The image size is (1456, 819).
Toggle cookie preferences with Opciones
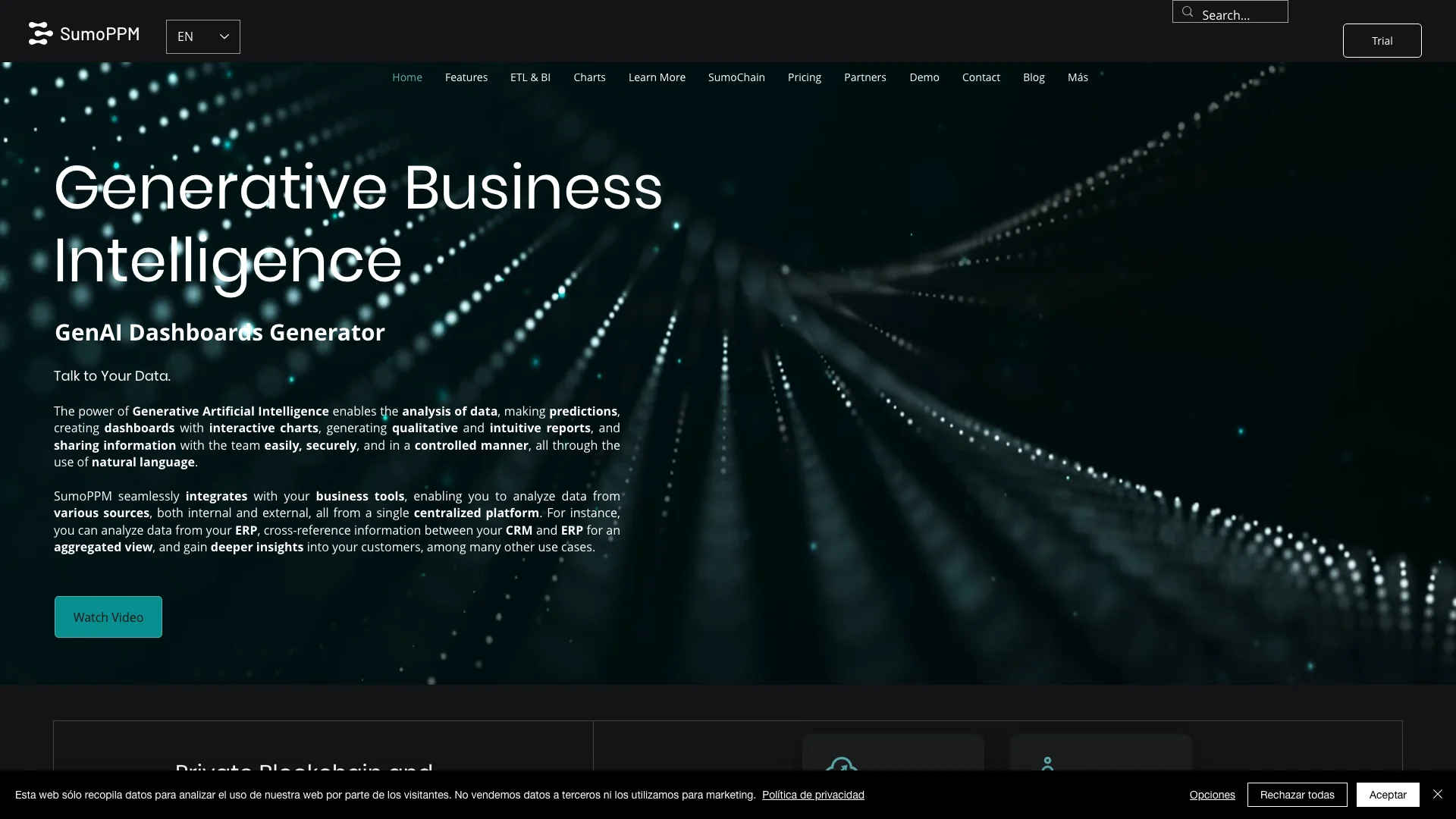(1212, 794)
